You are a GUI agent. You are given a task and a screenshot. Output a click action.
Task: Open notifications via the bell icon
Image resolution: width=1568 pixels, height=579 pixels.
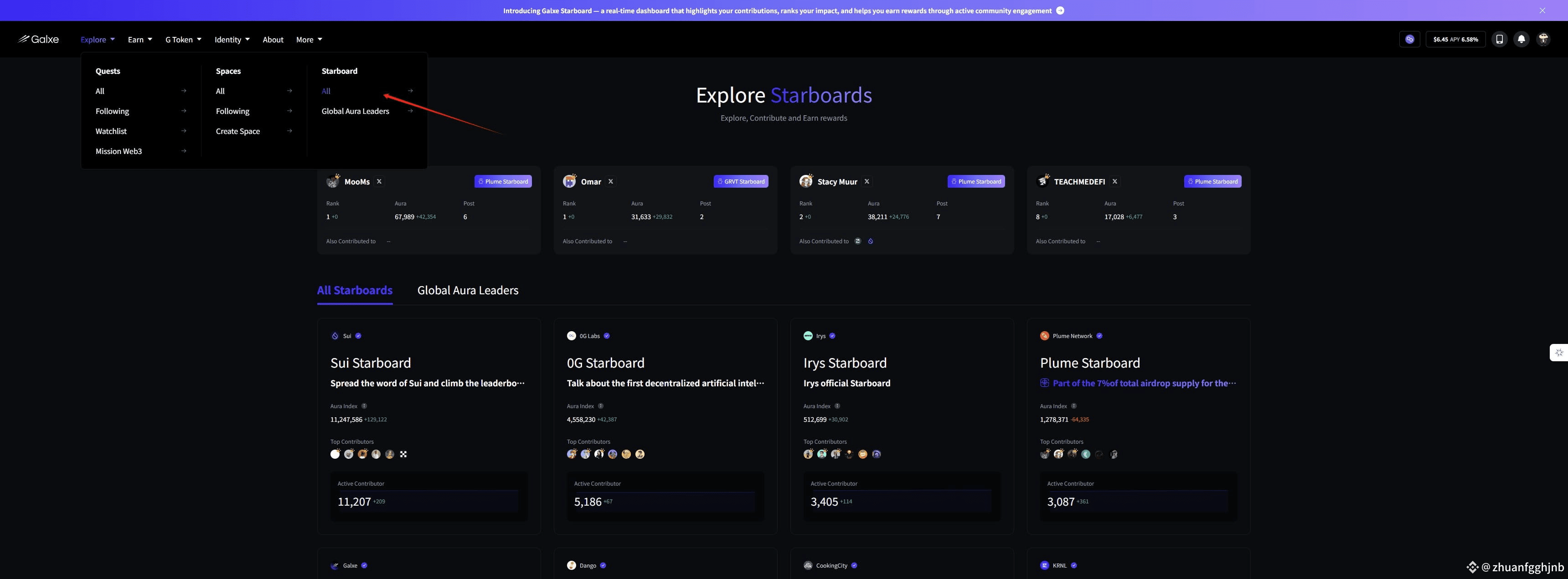coord(1521,40)
